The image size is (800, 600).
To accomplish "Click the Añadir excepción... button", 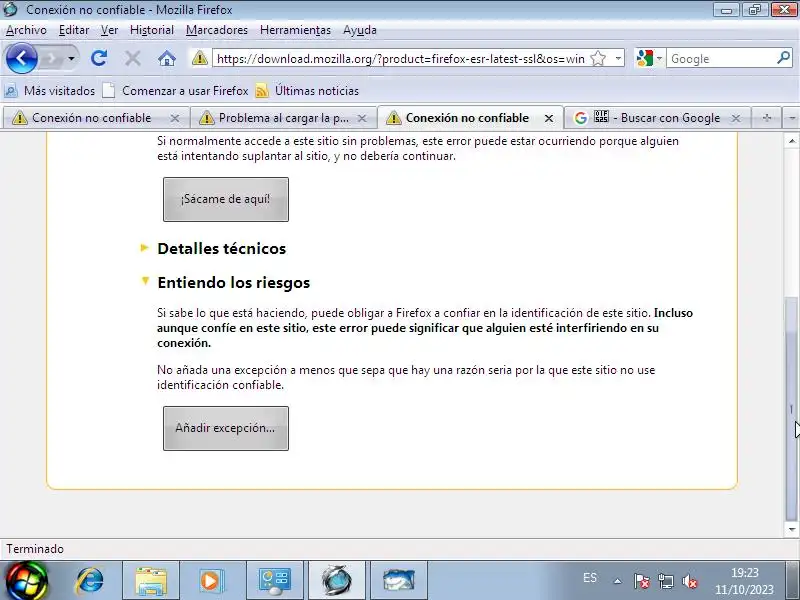I will point(226,429).
